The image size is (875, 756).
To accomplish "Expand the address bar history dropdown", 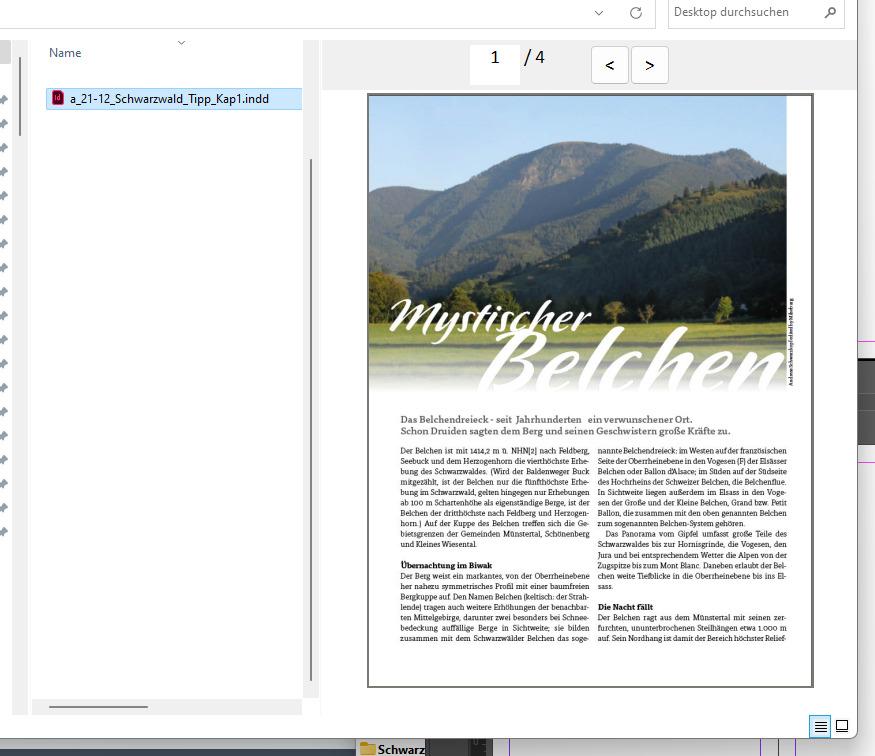I will point(599,13).
